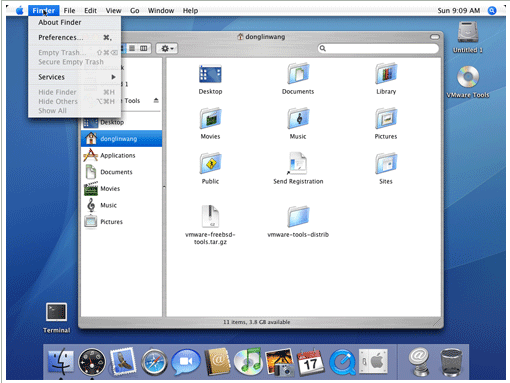
Task: Open the Edit menu
Action: click(x=90, y=10)
